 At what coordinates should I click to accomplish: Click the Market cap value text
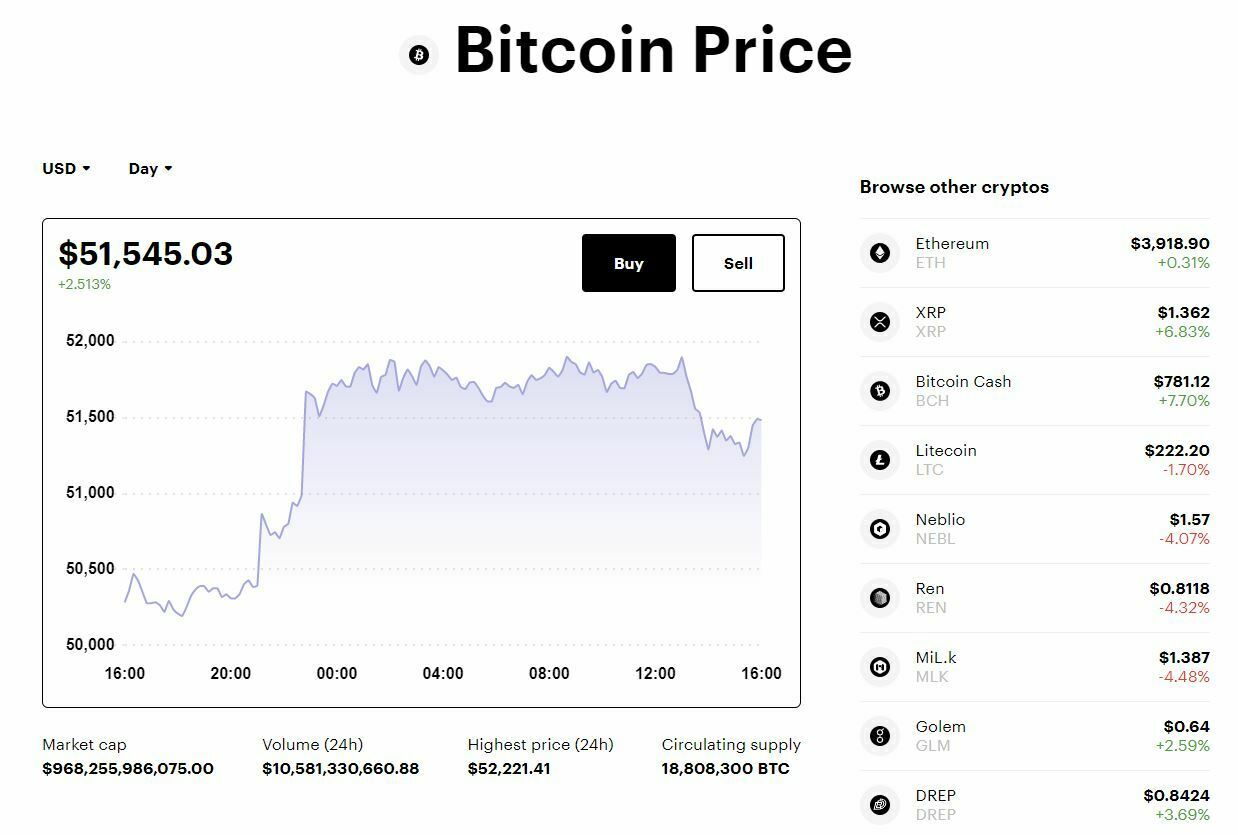pyautogui.click(x=130, y=768)
